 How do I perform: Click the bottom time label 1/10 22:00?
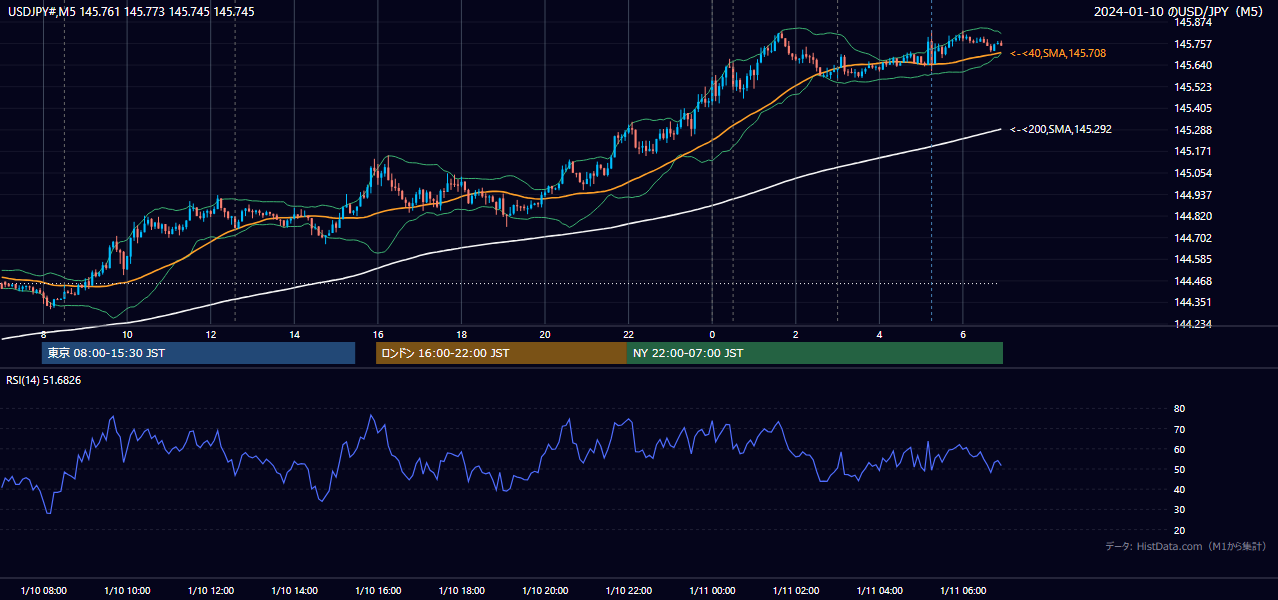pos(628,591)
